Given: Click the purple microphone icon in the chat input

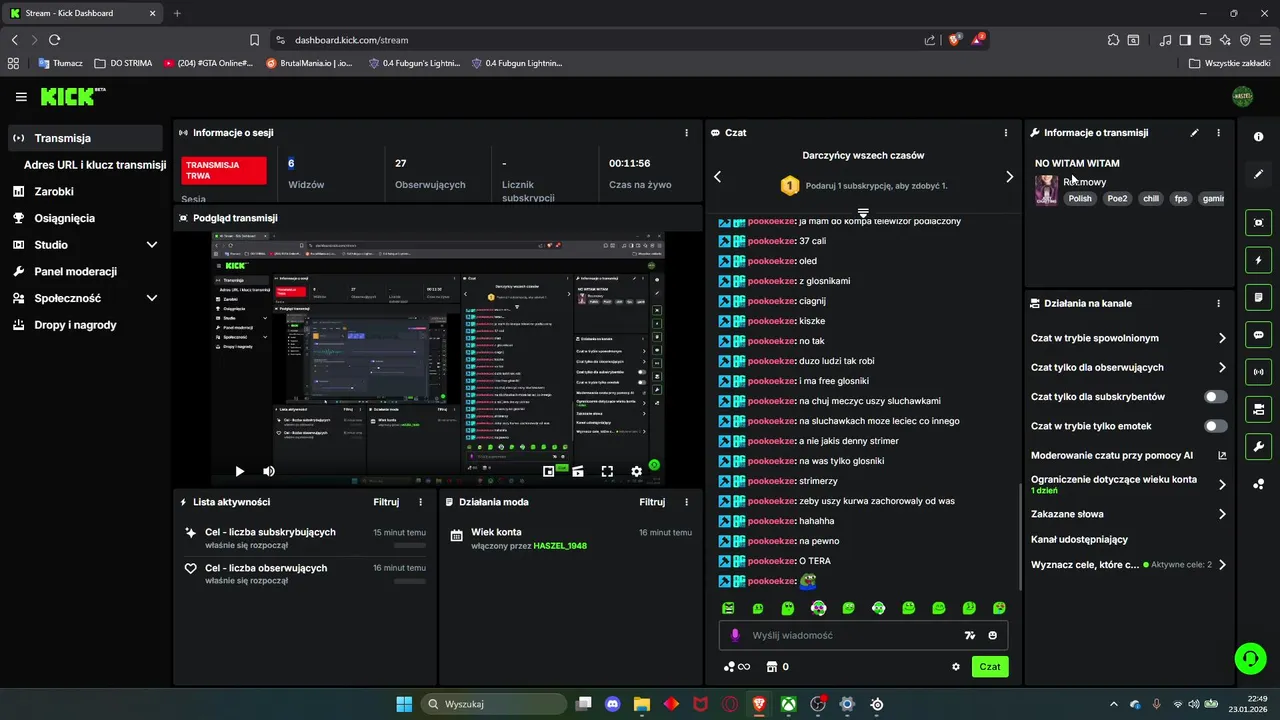Looking at the screenshot, I should (735, 635).
